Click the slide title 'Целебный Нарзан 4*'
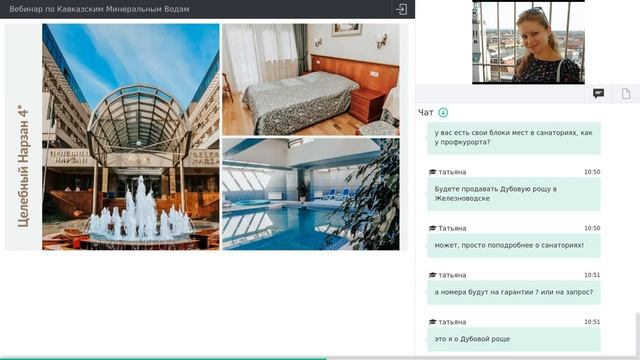 [23, 166]
